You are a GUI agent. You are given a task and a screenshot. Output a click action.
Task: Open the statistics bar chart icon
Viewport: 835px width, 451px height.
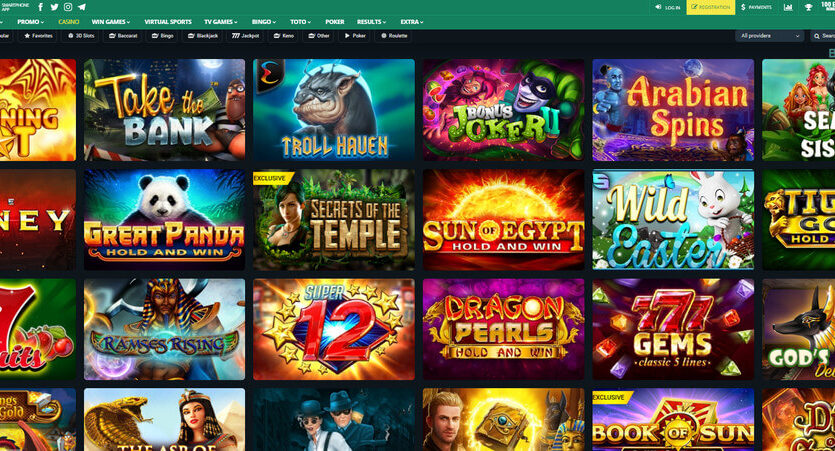click(x=788, y=7)
